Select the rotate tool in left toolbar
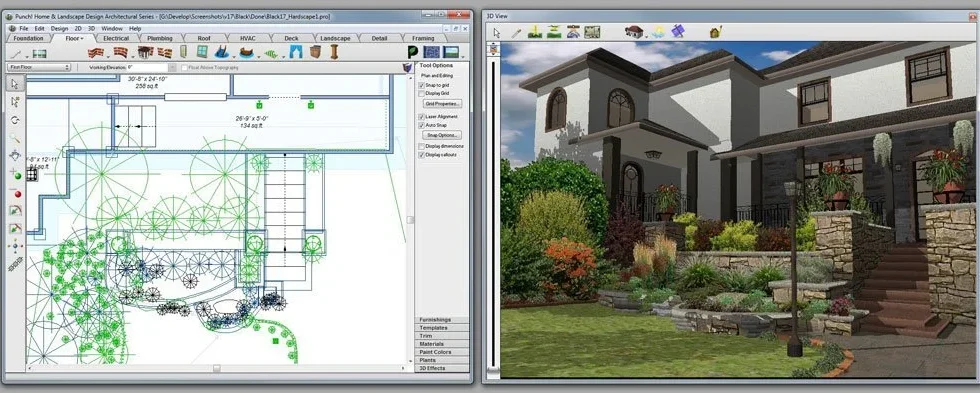The image size is (980, 393). (x=15, y=120)
